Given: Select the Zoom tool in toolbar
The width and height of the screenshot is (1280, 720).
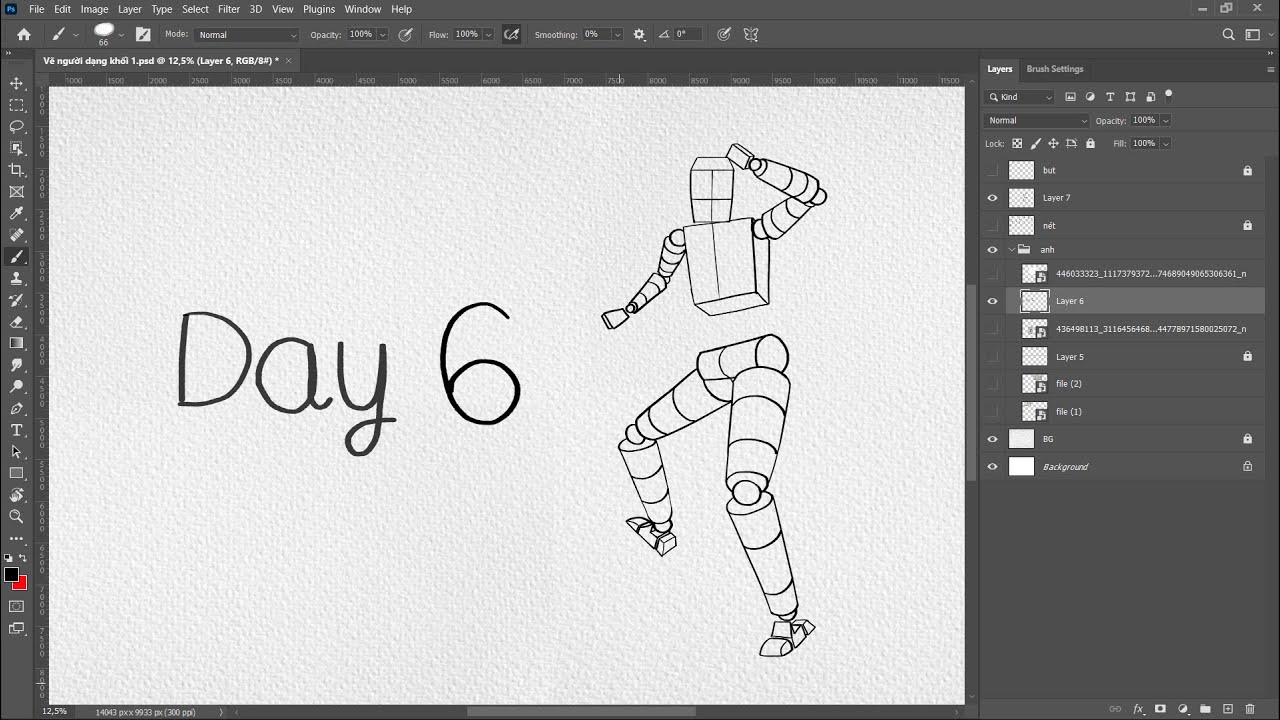Looking at the screenshot, I should [16, 516].
